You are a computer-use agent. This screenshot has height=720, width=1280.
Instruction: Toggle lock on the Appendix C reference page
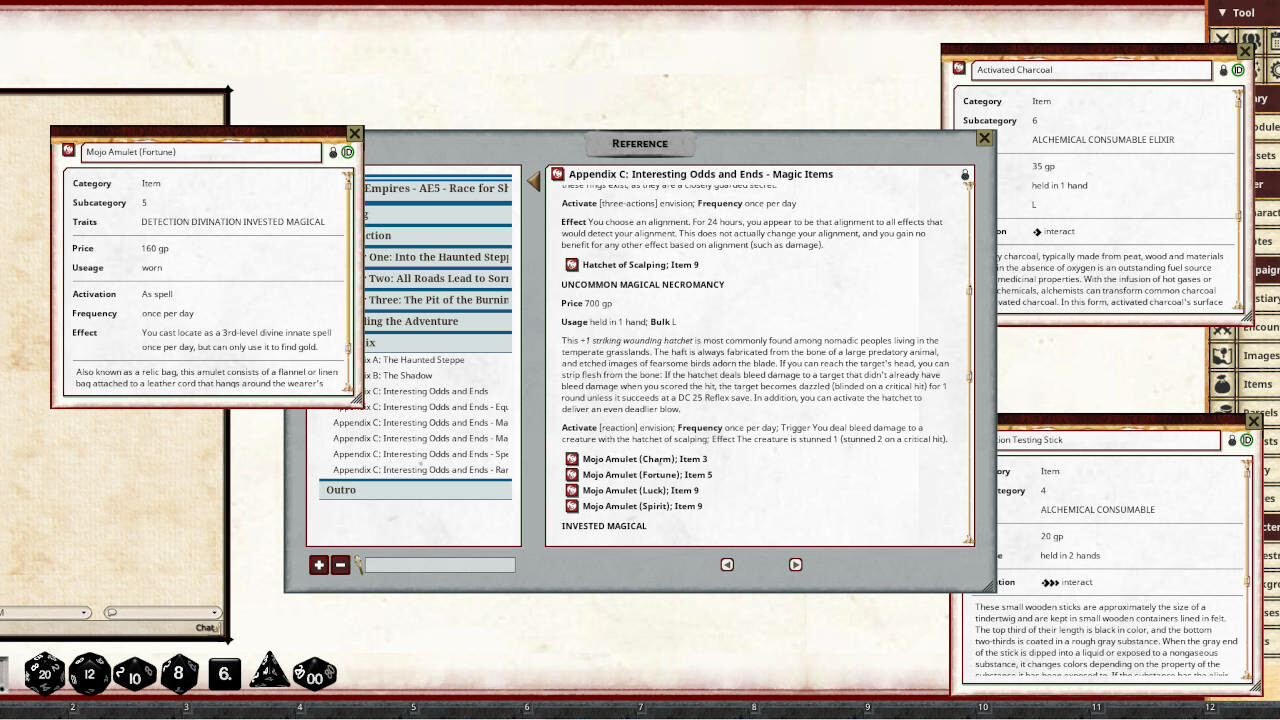pos(965,175)
